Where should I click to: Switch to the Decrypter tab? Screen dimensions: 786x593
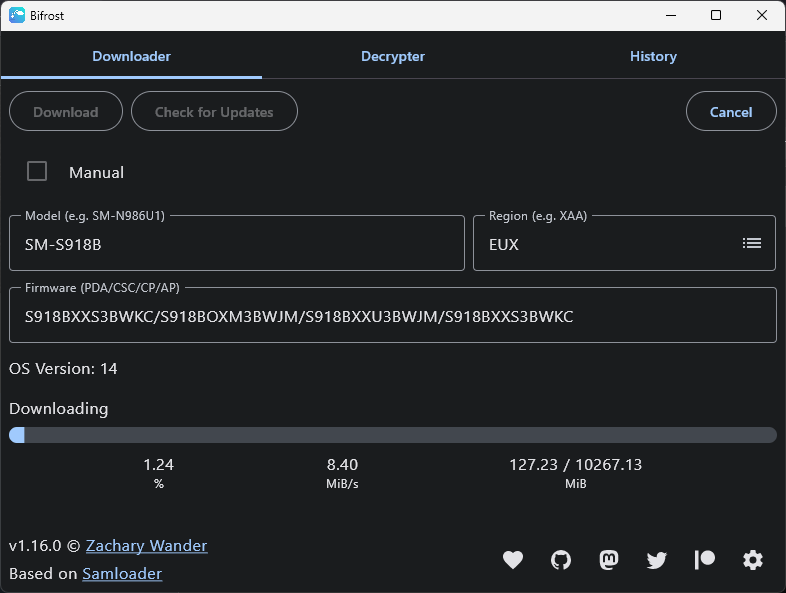click(393, 57)
